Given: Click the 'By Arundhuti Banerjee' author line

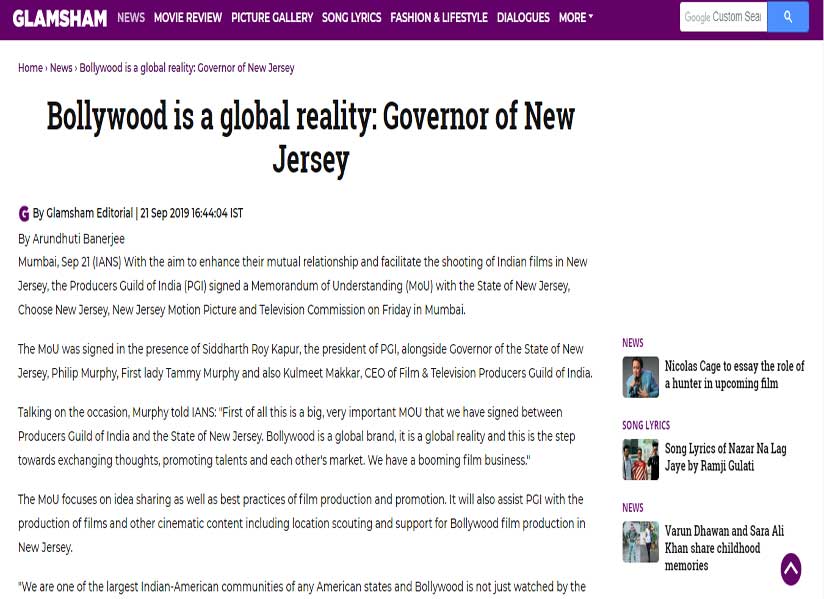Looking at the screenshot, I should (x=71, y=239).
